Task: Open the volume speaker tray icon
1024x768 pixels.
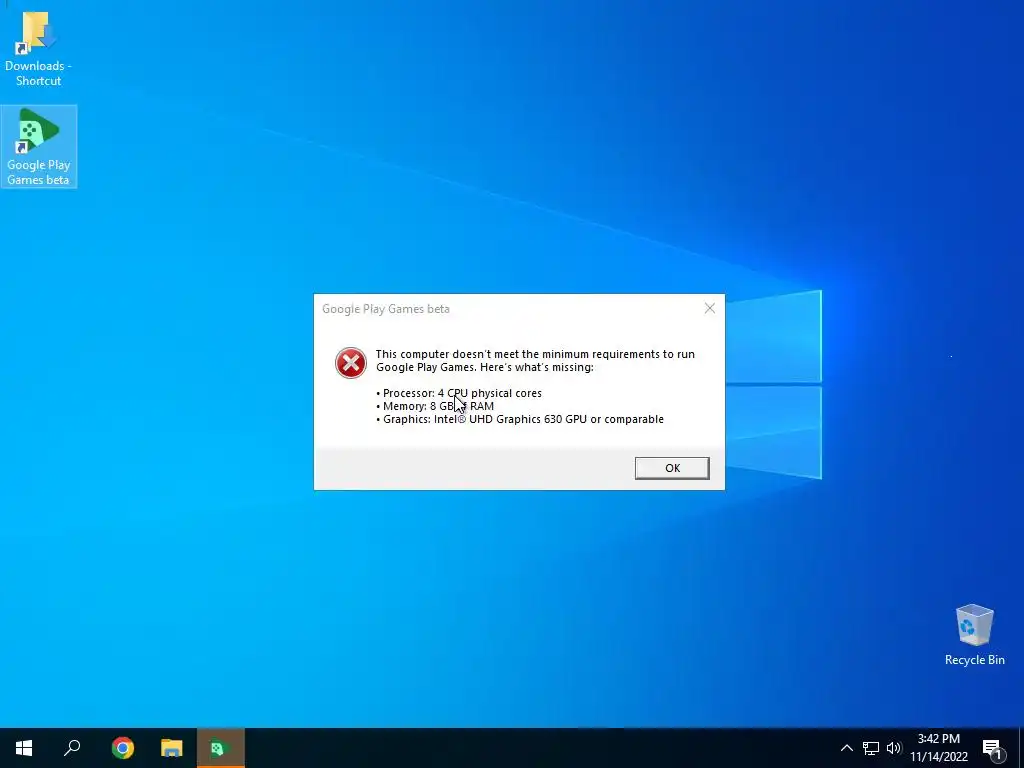Action: coord(893,748)
